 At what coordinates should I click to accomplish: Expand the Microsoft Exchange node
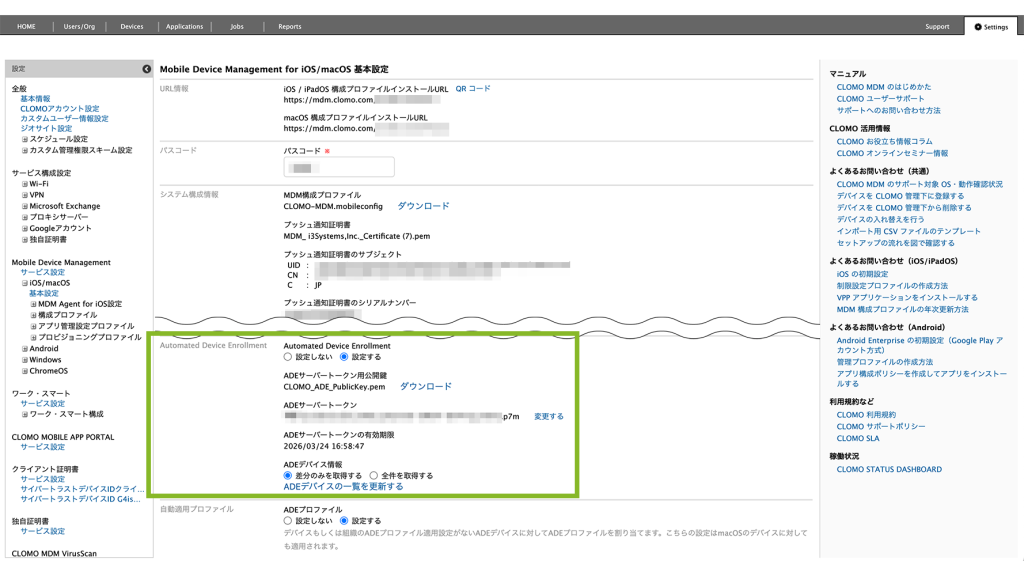click(x=25, y=206)
